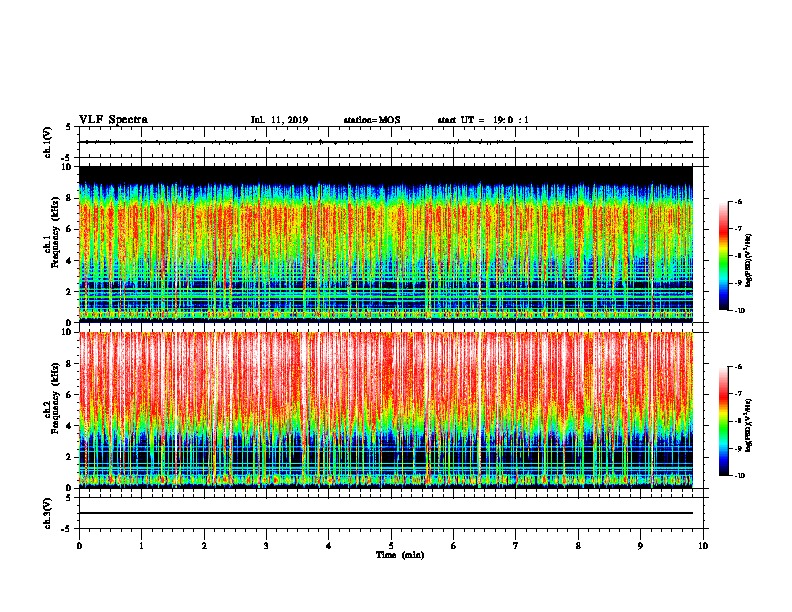This screenshot has height=612, width=792.
Task: Click the "3" minute tick label on time axis
Action: [x=266, y=546]
